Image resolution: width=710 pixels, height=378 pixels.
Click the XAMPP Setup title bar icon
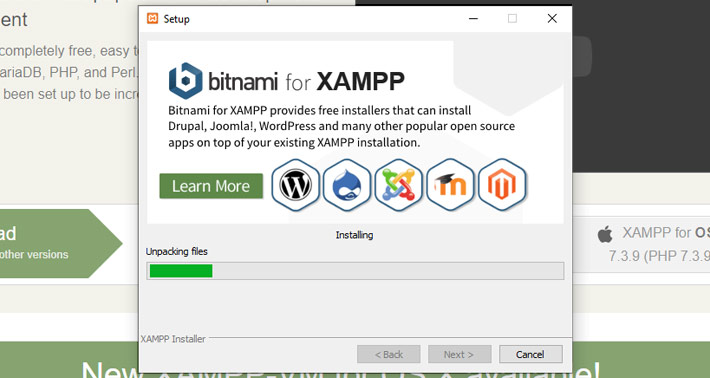(x=153, y=19)
